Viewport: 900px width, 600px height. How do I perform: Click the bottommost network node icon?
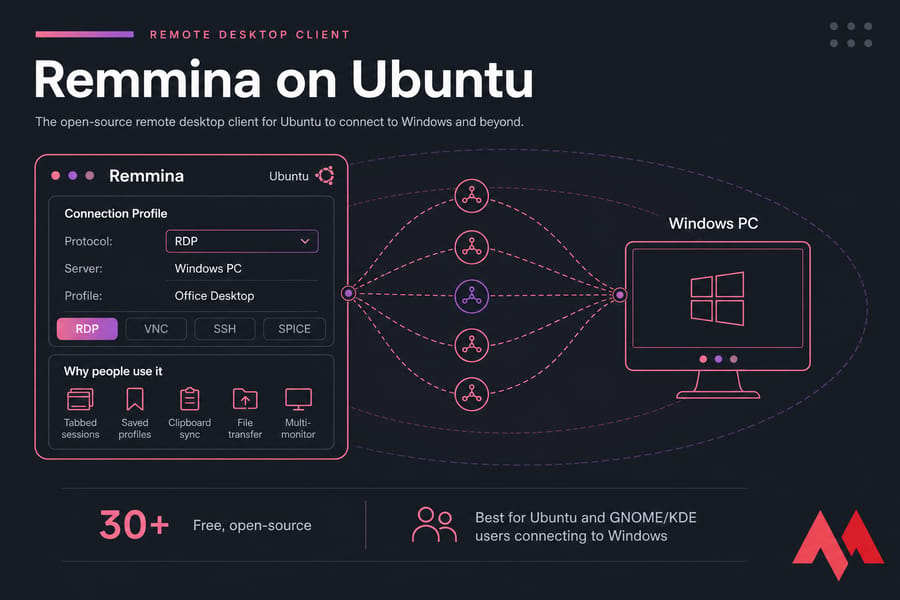pos(472,394)
